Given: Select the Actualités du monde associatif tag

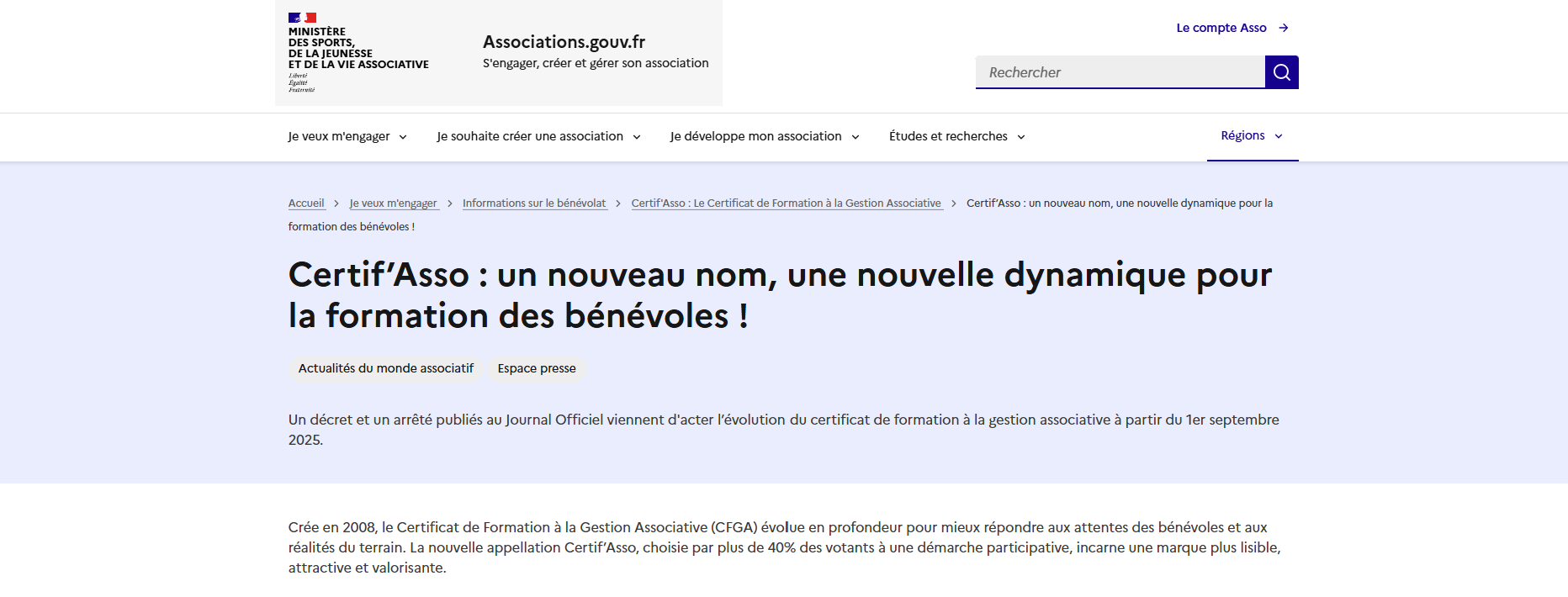Looking at the screenshot, I should click(x=385, y=368).
